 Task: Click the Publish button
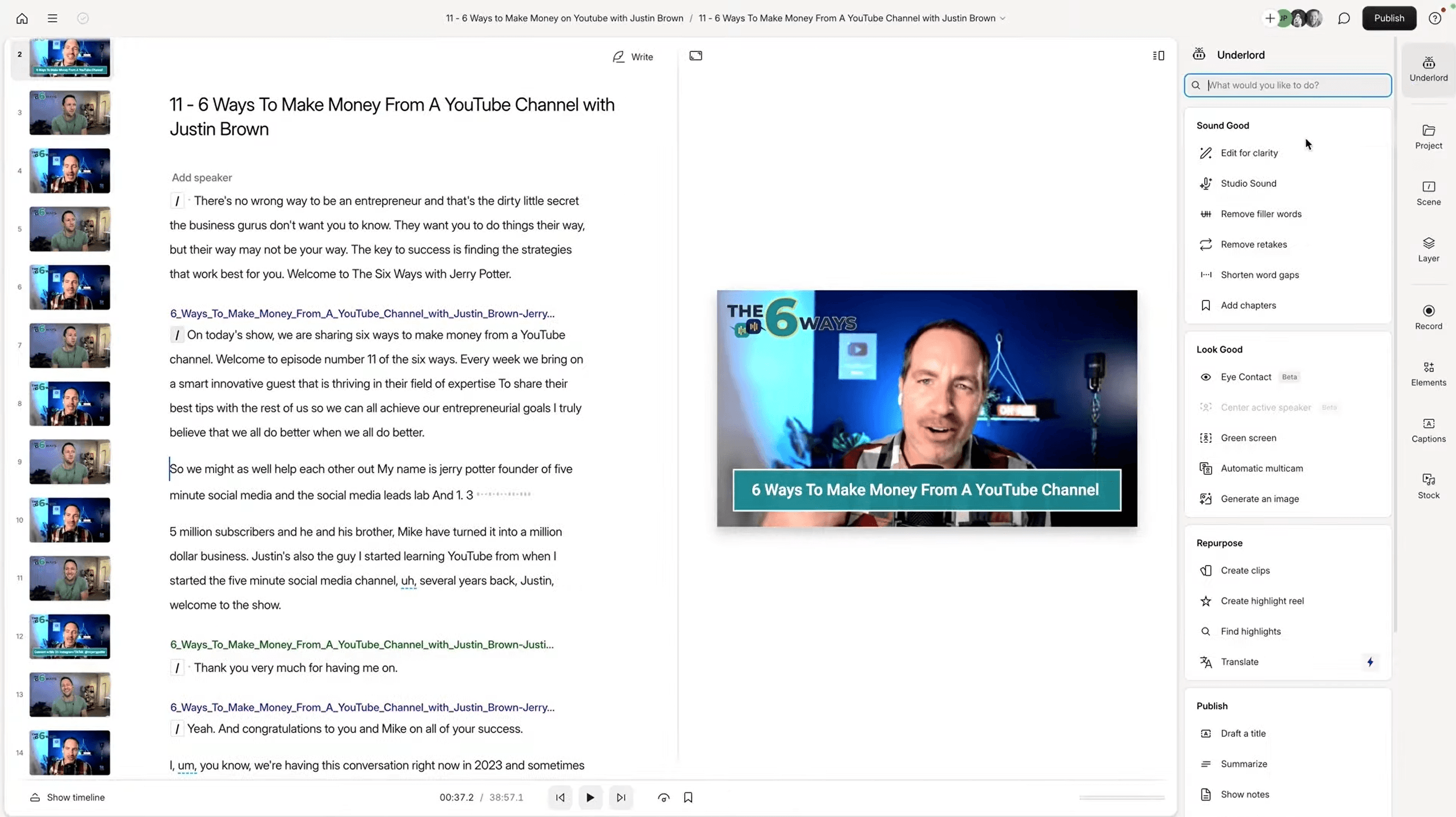coord(1389,18)
